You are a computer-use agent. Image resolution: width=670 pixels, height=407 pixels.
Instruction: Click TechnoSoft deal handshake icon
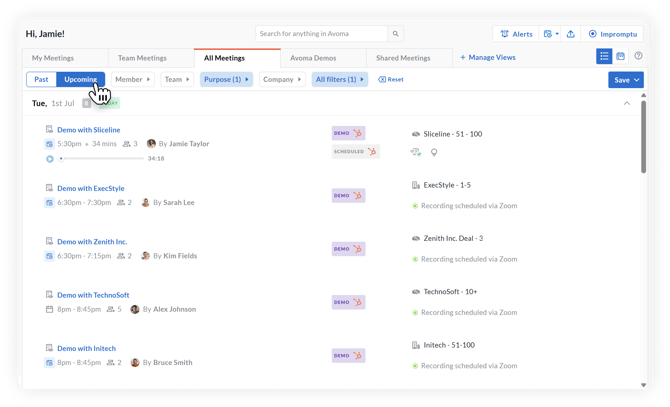coord(416,292)
